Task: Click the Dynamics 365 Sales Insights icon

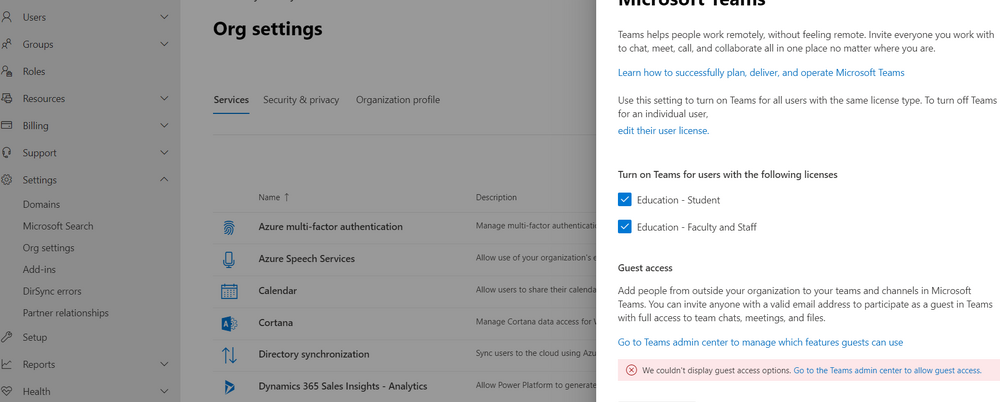Action: [229, 387]
